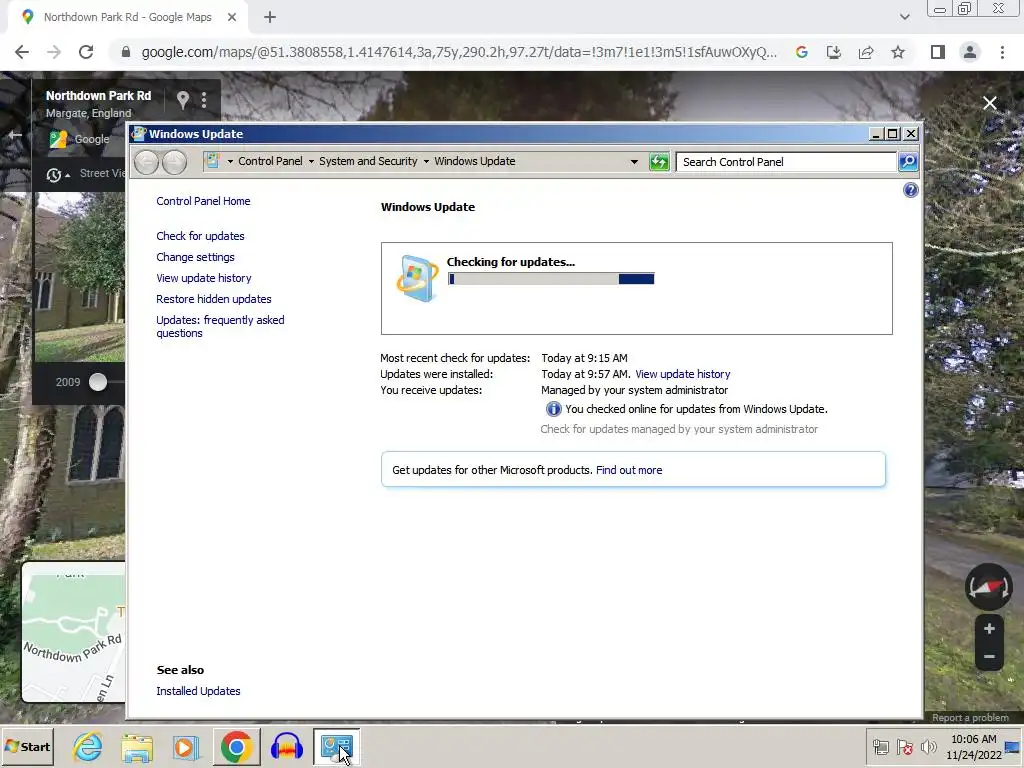Image resolution: width=1024 pixels, height=768 pixels.
Task: Reload the Chrome page
Action: (86, 52)
